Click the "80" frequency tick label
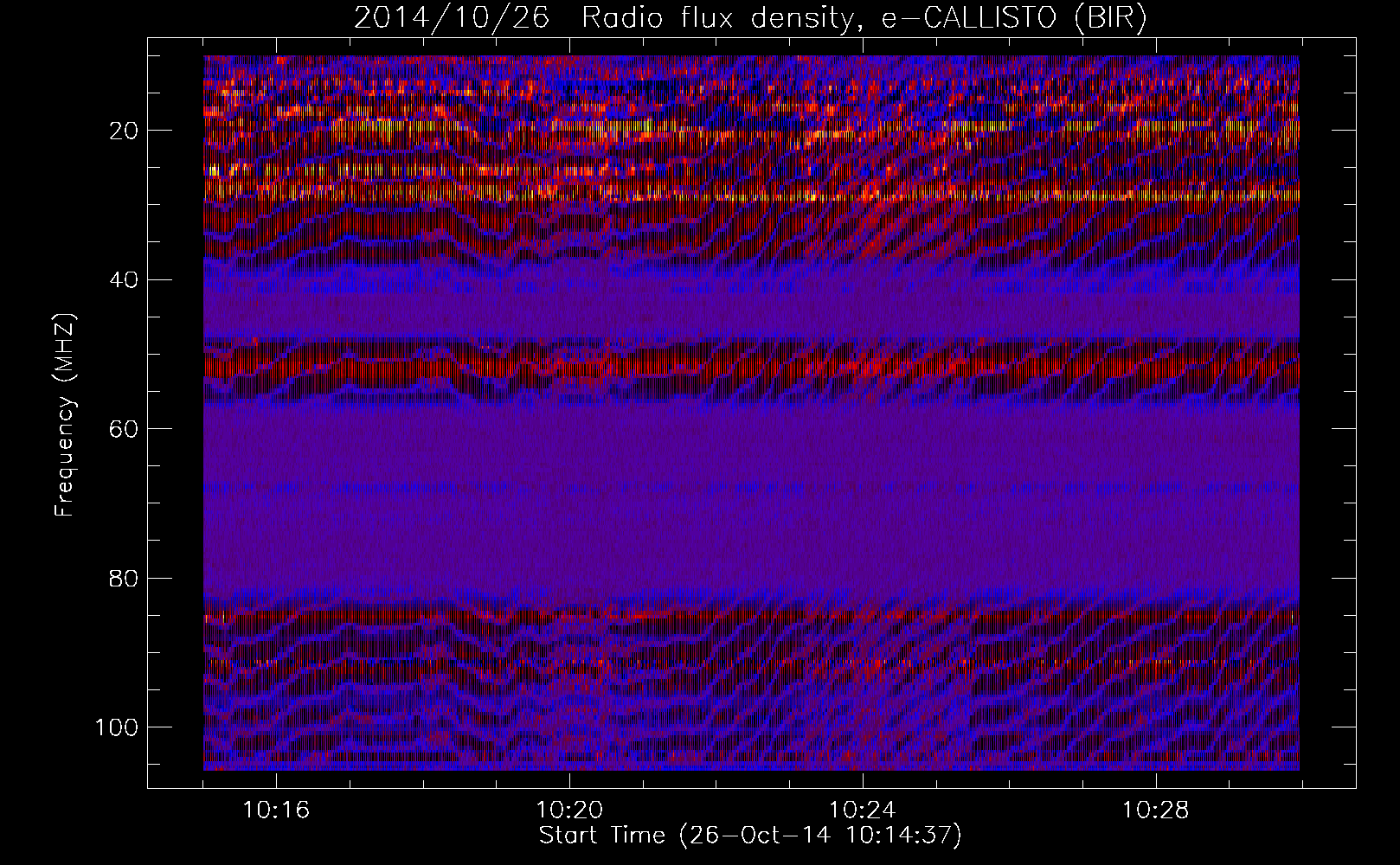 (x=125, y=578)
